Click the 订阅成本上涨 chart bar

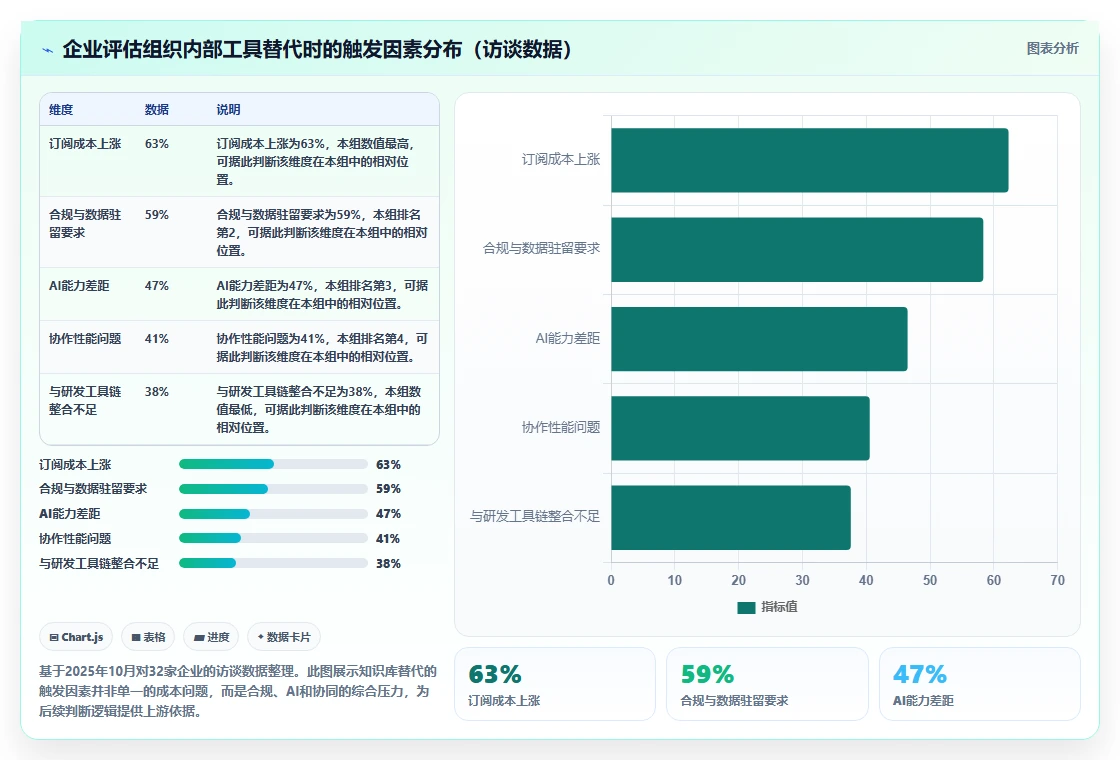[809, 160]
